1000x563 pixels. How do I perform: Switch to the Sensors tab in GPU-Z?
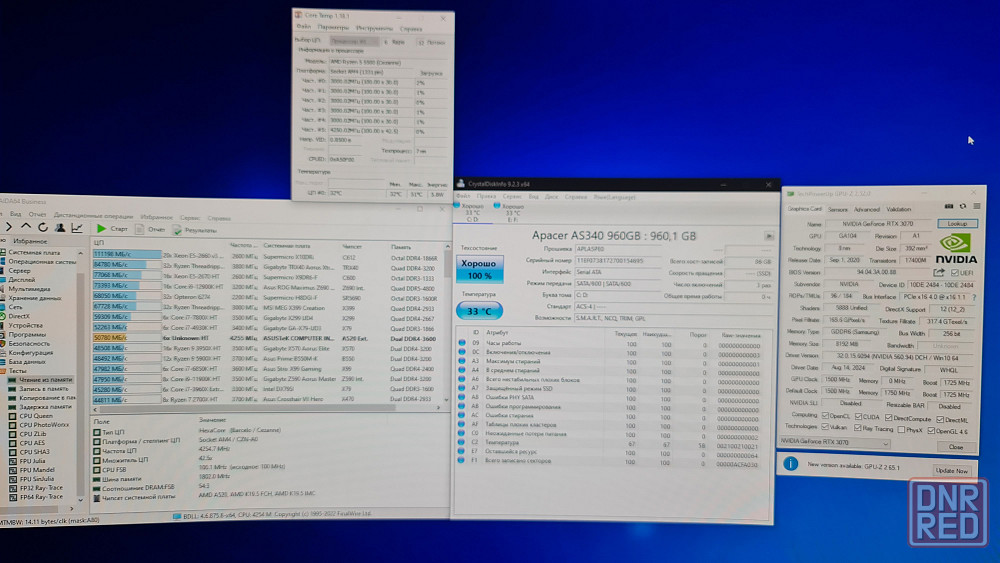pyautogui.click(x=837, y=209)
